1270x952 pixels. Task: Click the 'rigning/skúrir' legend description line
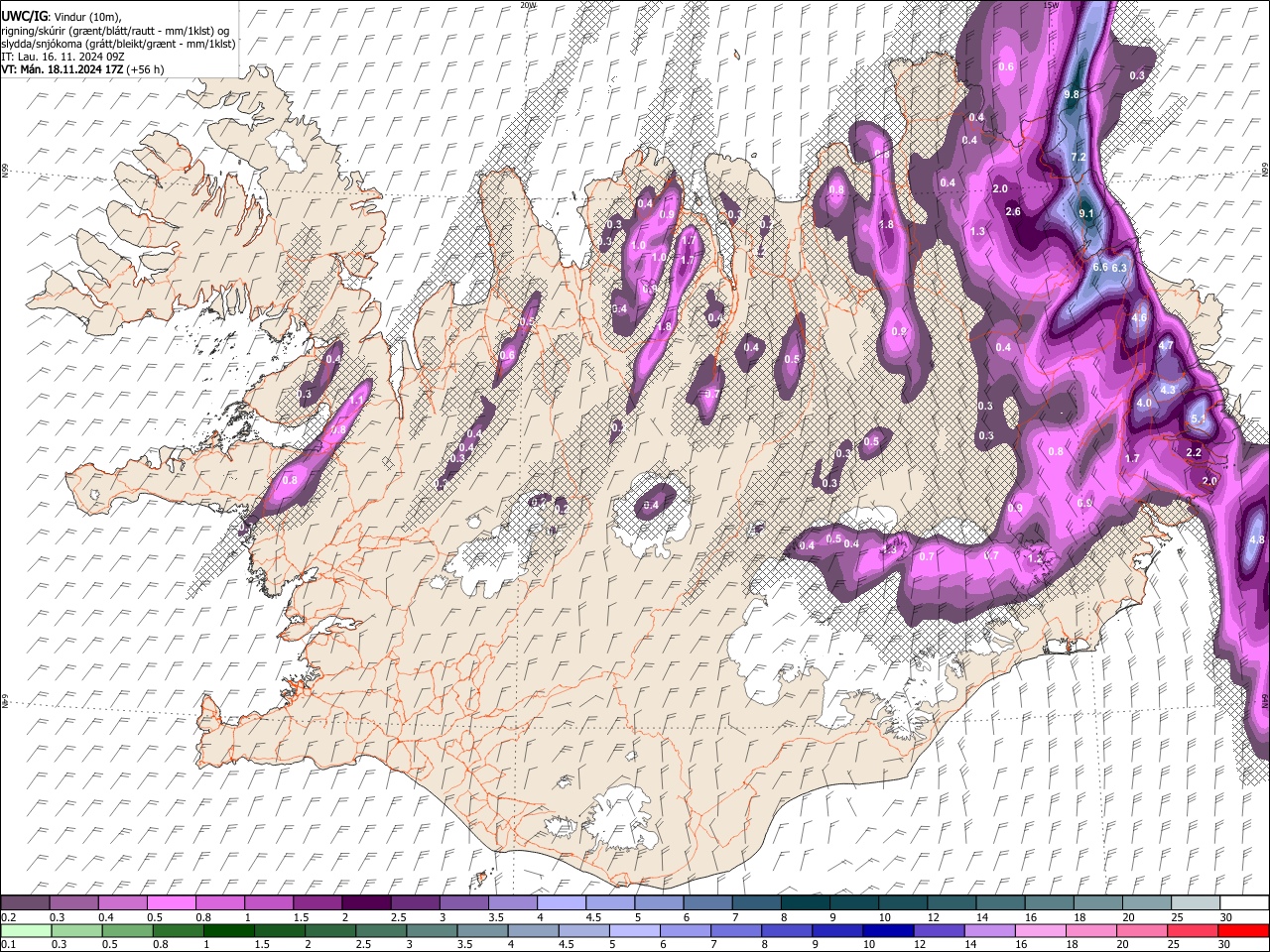[115, 31]
